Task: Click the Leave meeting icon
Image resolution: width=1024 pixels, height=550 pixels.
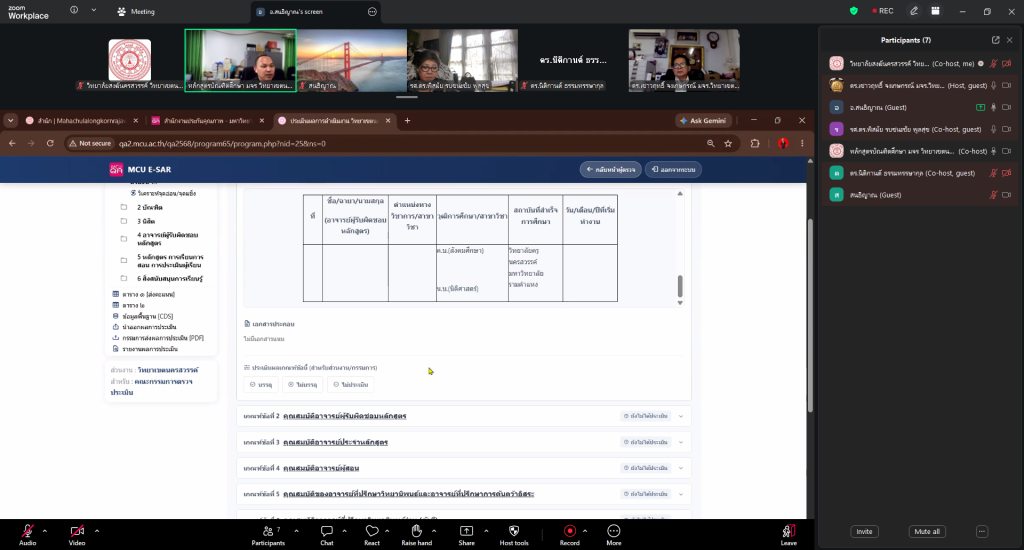Action: click(788, 531)
